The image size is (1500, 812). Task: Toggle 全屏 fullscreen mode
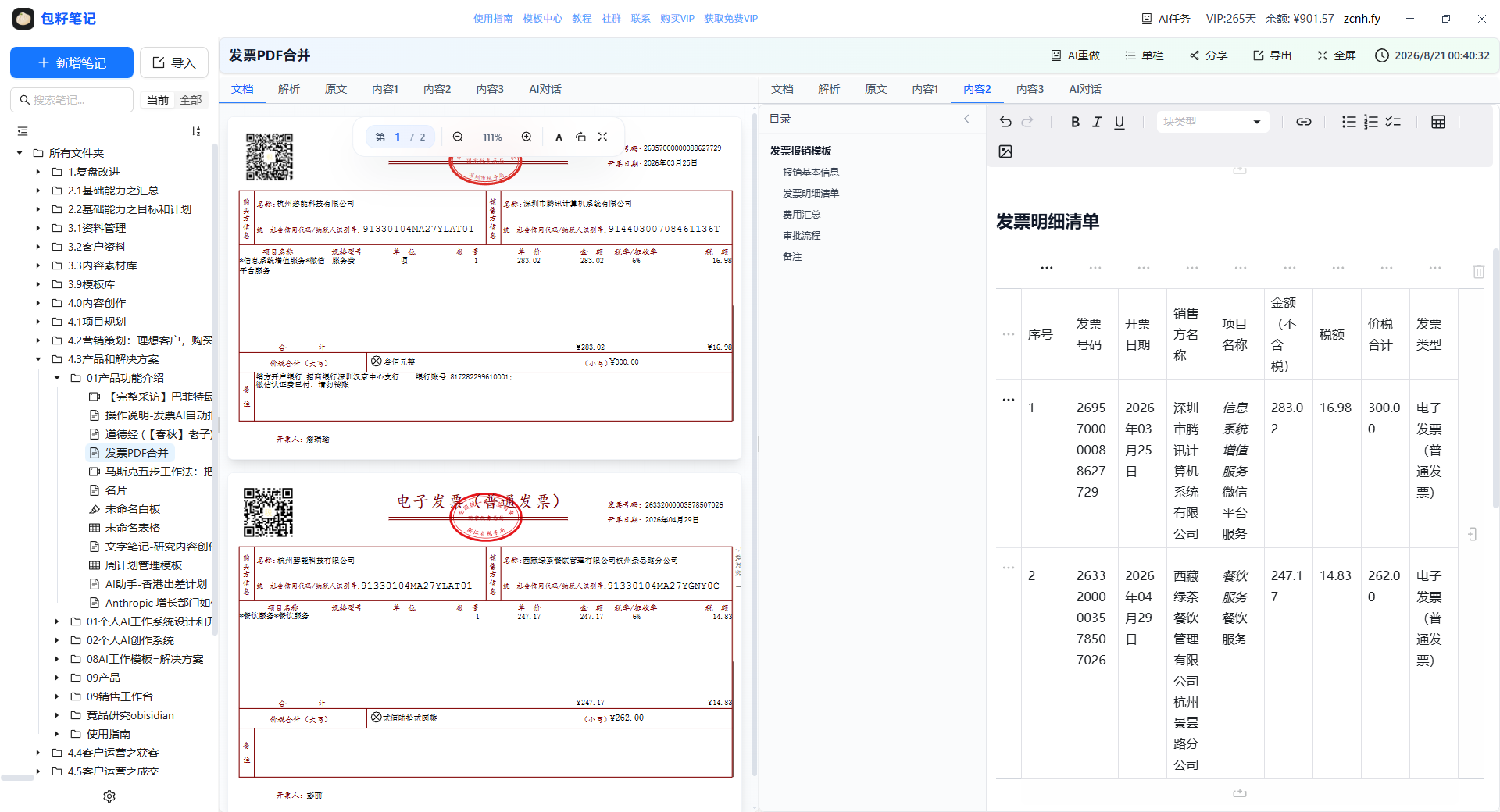[x=1336, y=55]
